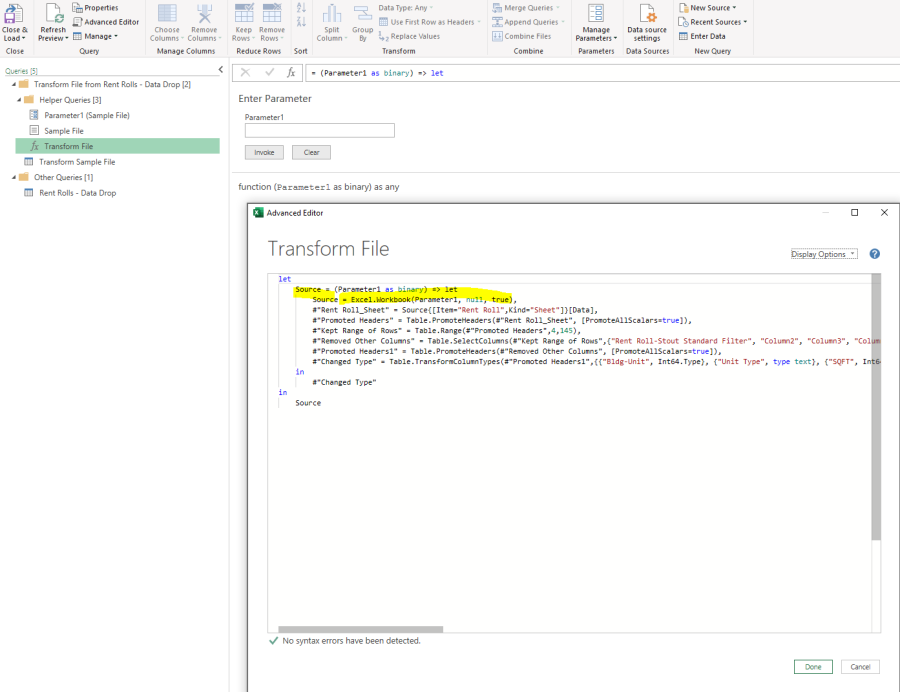Click the Manage Parameters icon

(x=596, y=14)
